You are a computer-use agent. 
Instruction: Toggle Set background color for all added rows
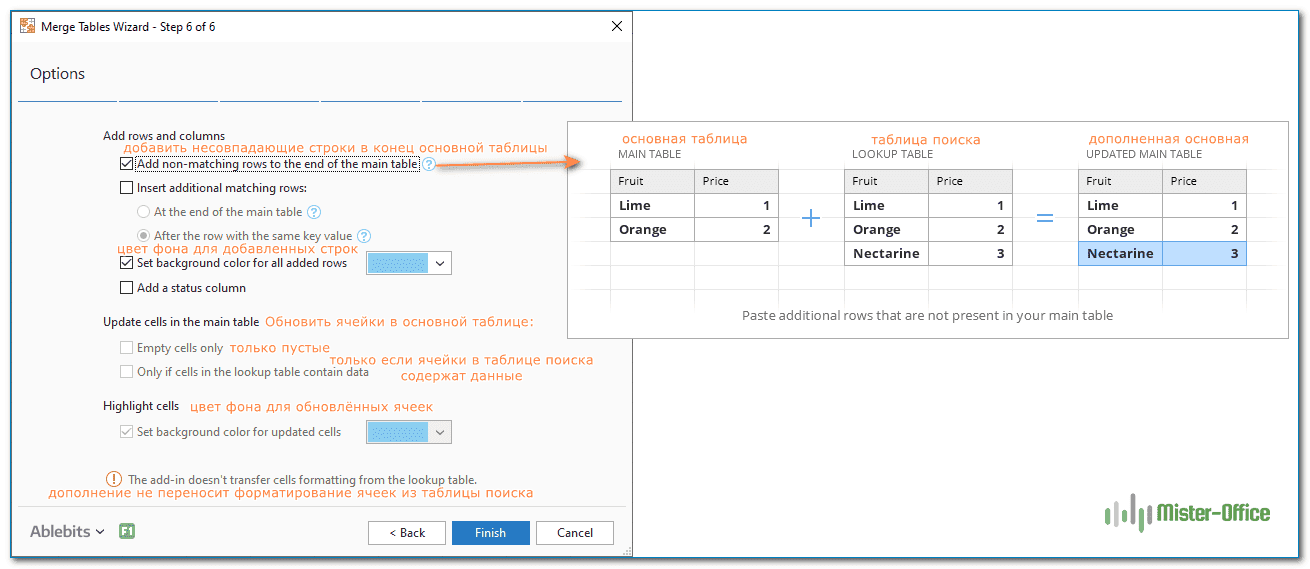pyautogui.click(x=126, y=263)
